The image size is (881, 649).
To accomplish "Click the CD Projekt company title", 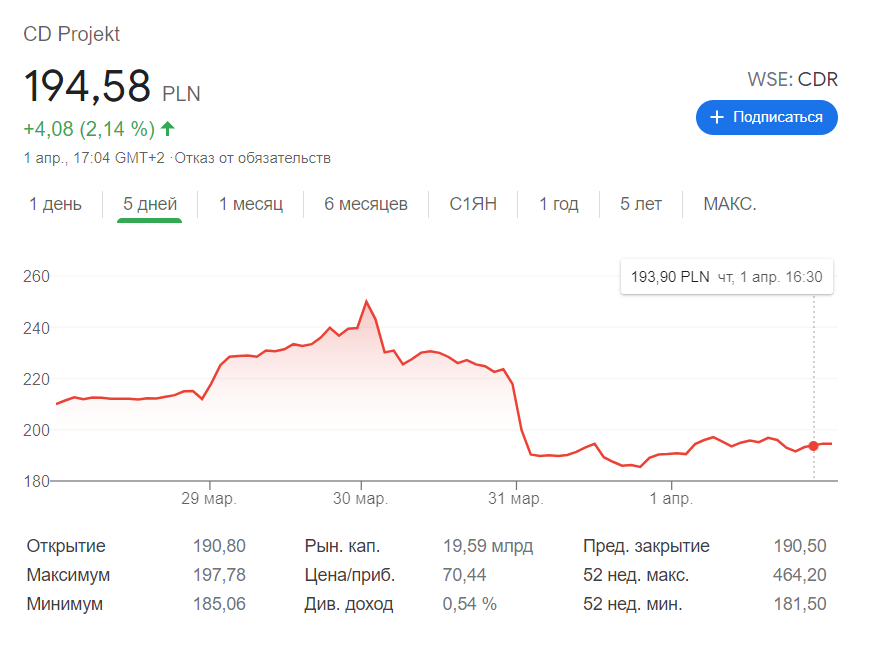I will click(x=71, y=34).
